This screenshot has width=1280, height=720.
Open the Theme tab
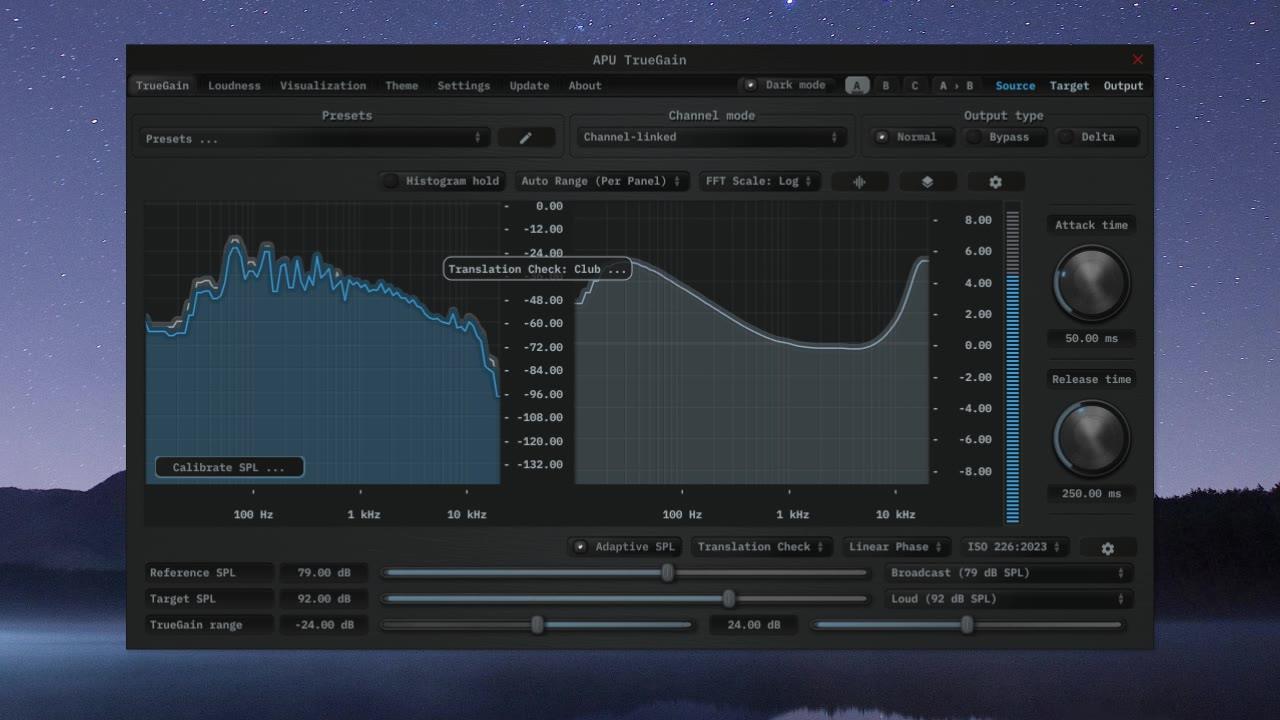402,86
